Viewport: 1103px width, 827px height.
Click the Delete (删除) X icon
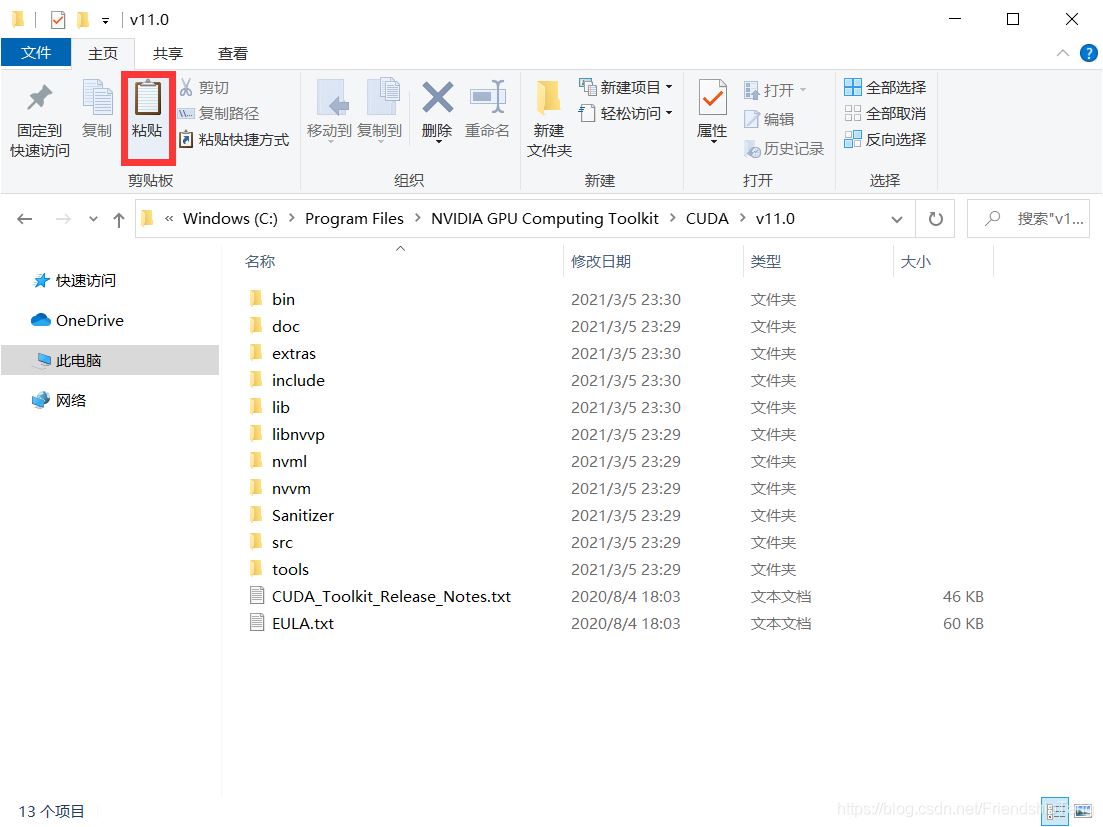(437, 100)
